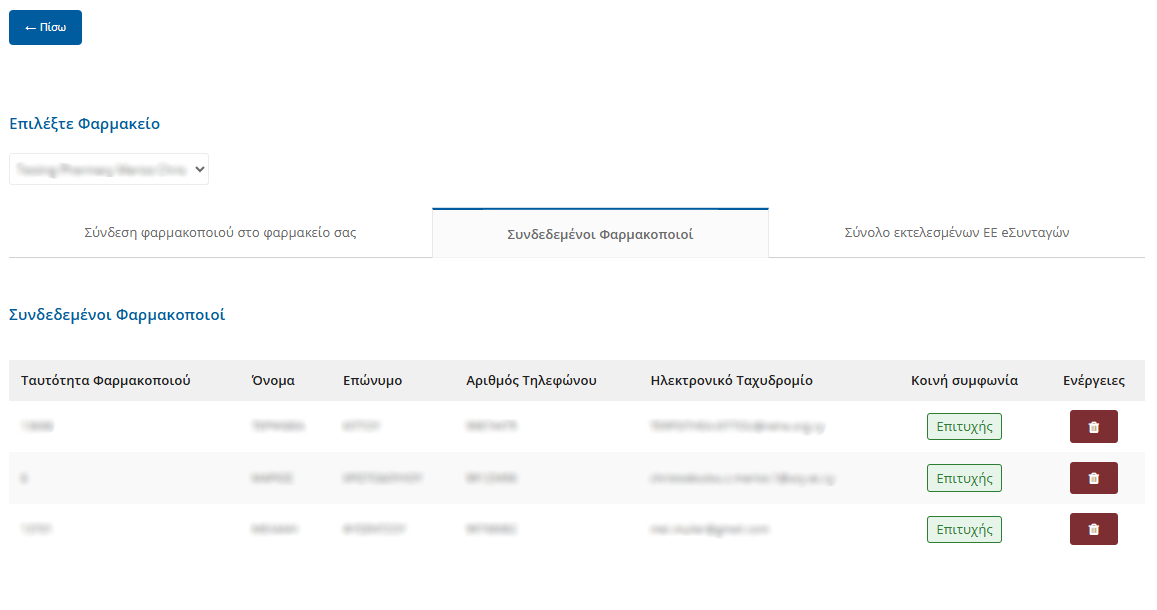Click the Ηλεκτρονικό Ταχυδρομείο column header
The width and height of the screenshot is (1157, 610).
pyautogui.click(x=731, y=381)
